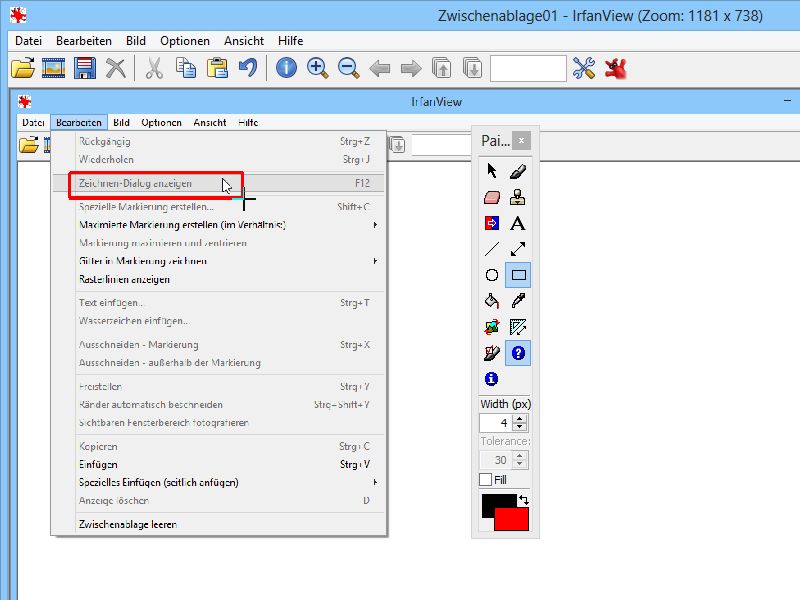Select the straighten/measure tool in Paint panel
800x600 pixels.
(x=518, y=327)
